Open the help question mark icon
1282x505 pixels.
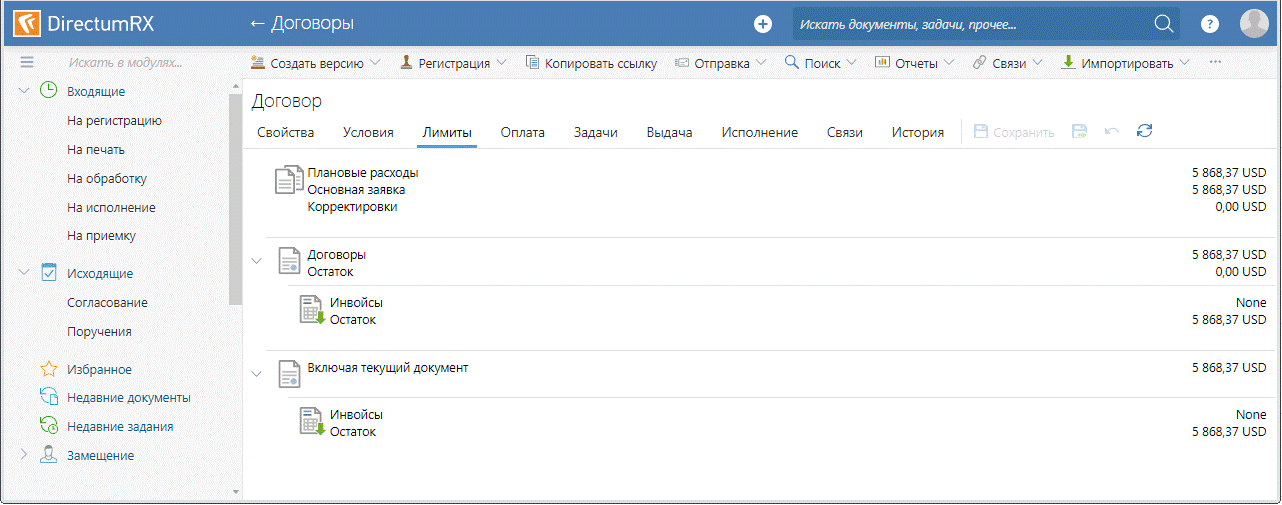click(x=1210, y=24)
